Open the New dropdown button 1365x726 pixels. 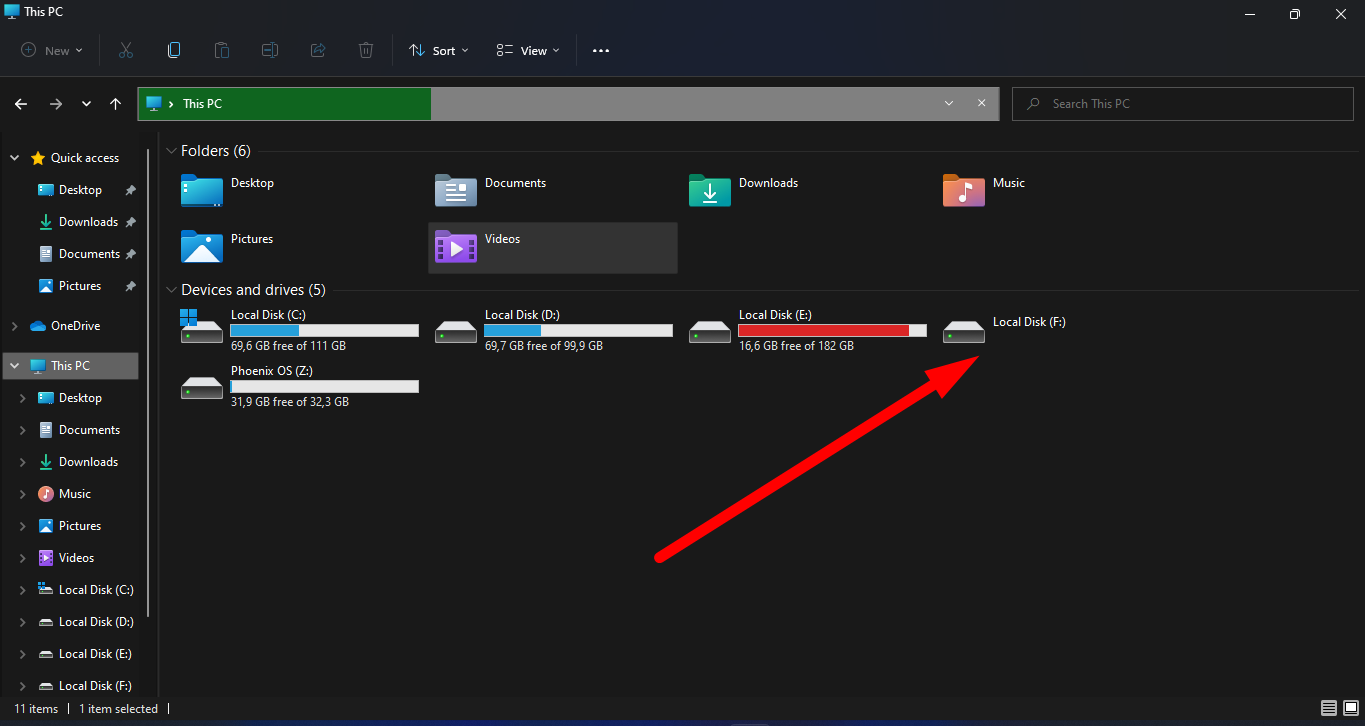click(52, 50)
